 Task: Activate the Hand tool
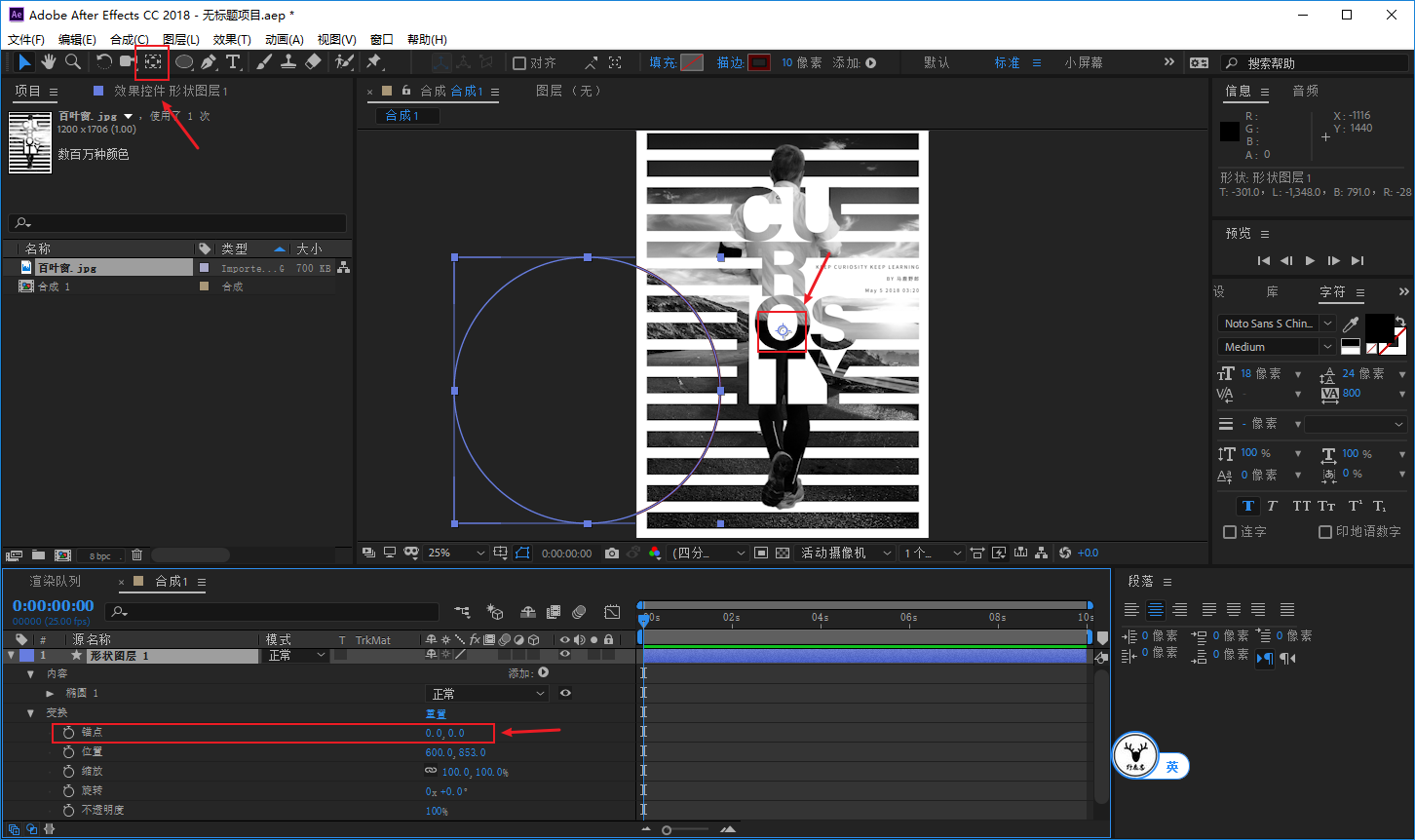pyautogui.click(x=48, y=62)
